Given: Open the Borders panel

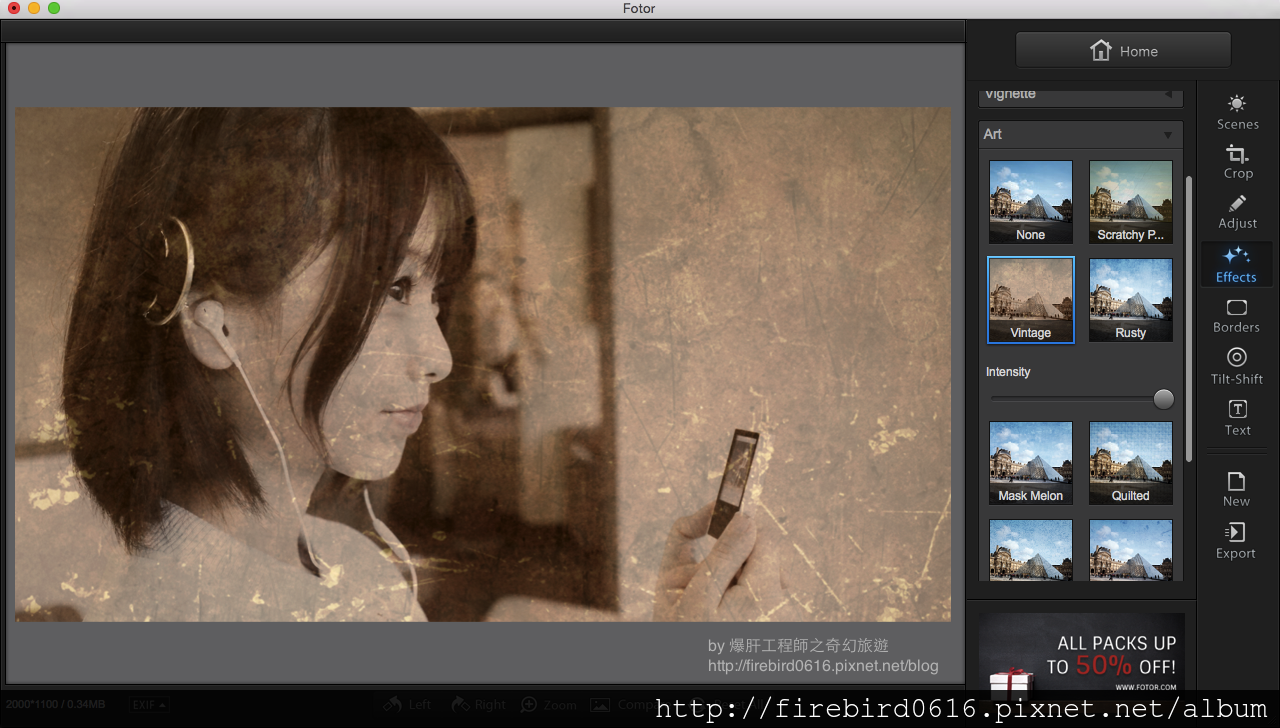Looking at the screenshot, I should coord(1237,316).
